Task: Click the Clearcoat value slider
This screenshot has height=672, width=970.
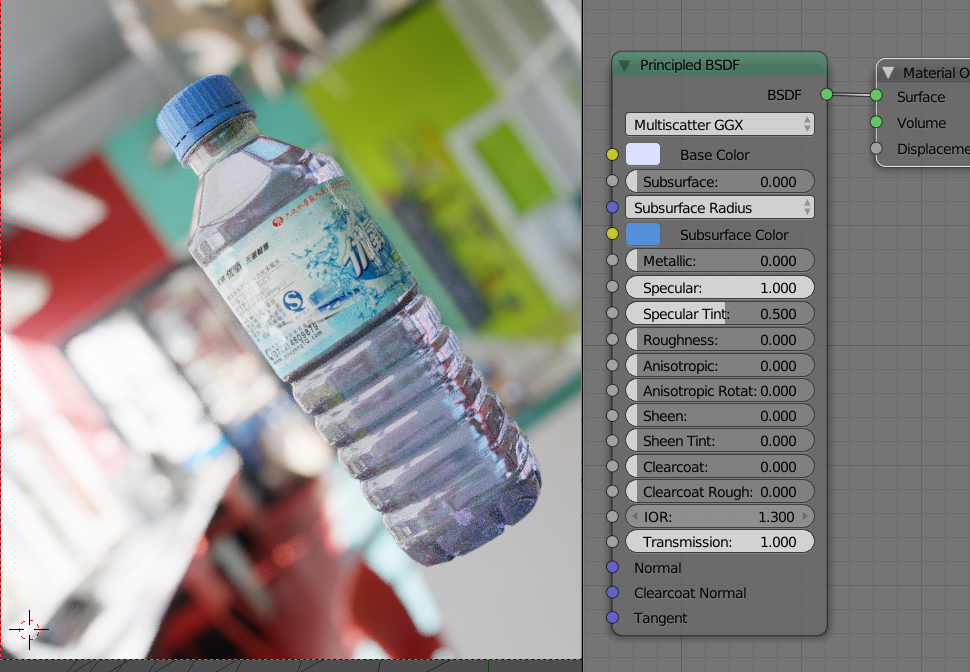Action: click(720, 467)
